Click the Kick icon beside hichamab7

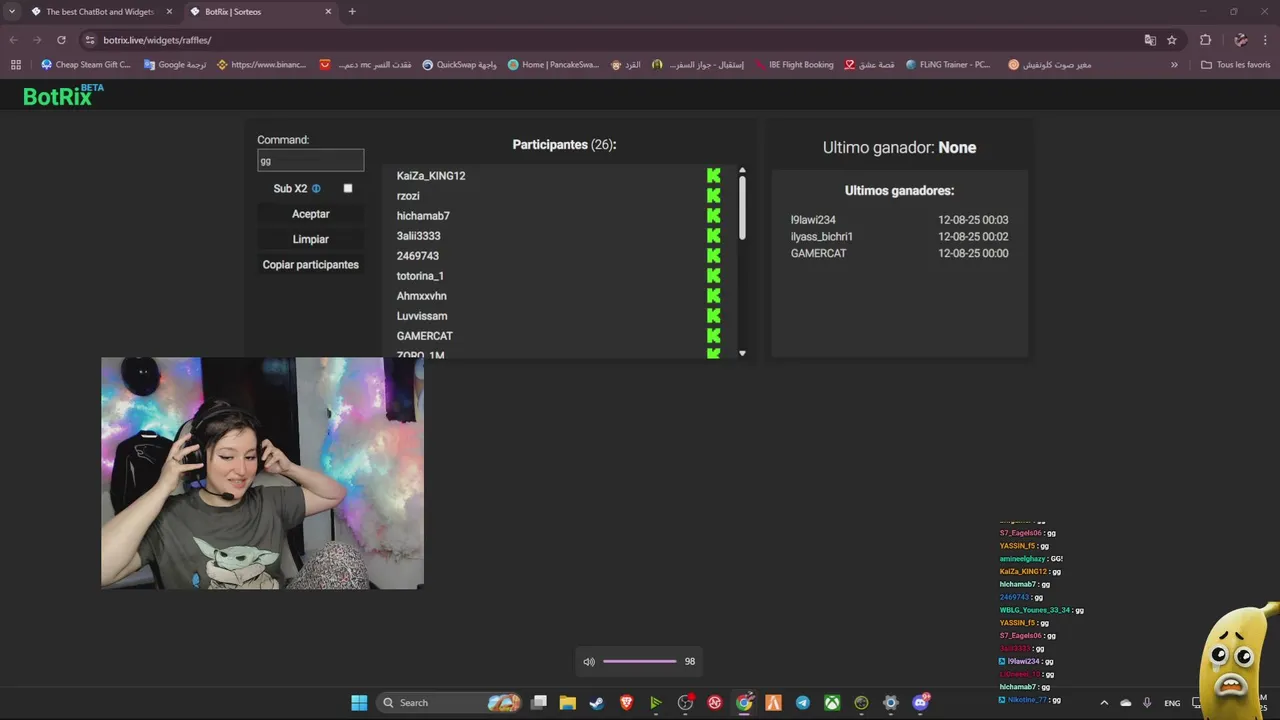click(713, 215)
